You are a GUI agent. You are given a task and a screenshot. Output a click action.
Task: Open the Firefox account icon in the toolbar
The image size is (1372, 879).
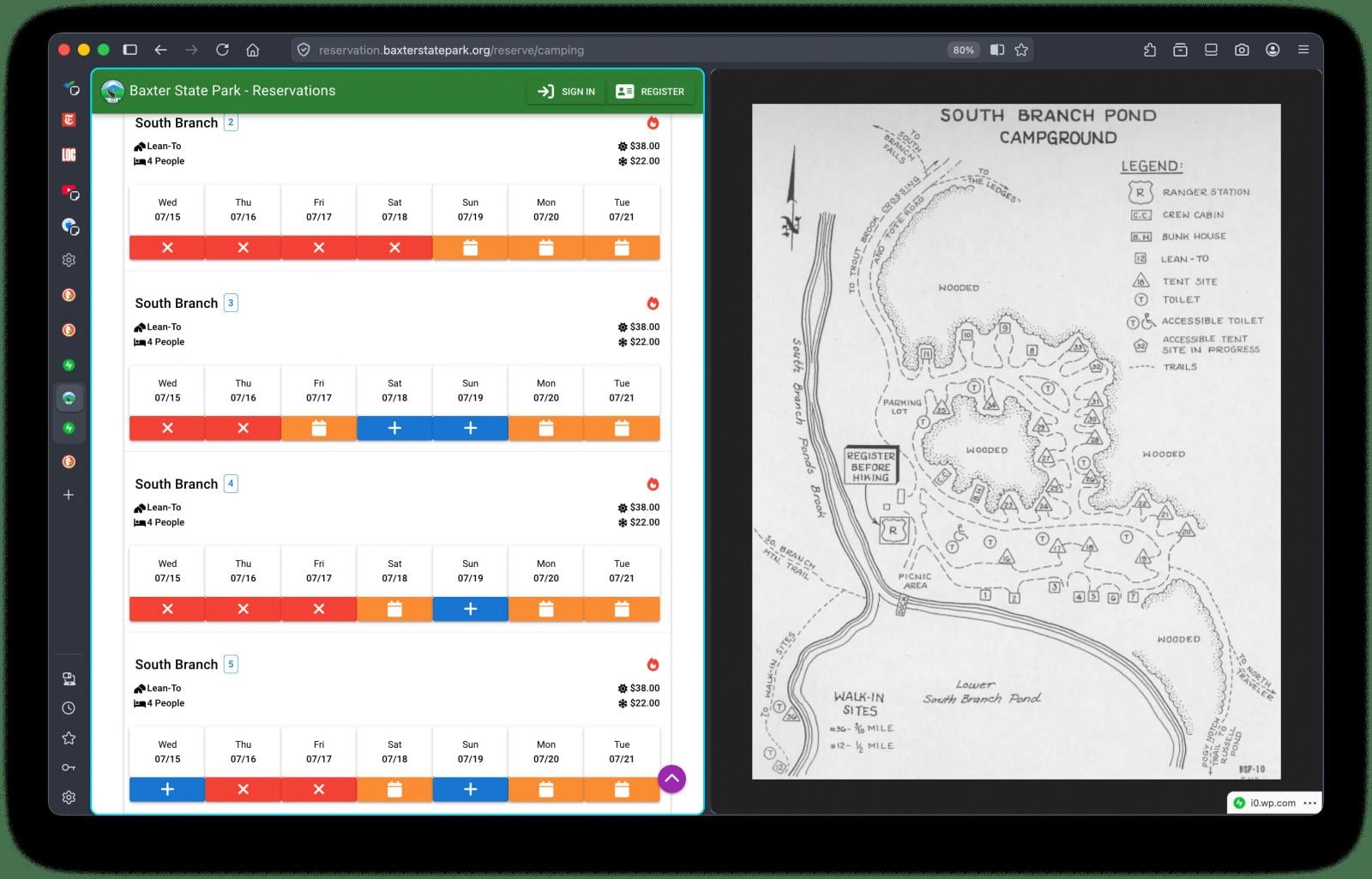tap(1273, 50)
